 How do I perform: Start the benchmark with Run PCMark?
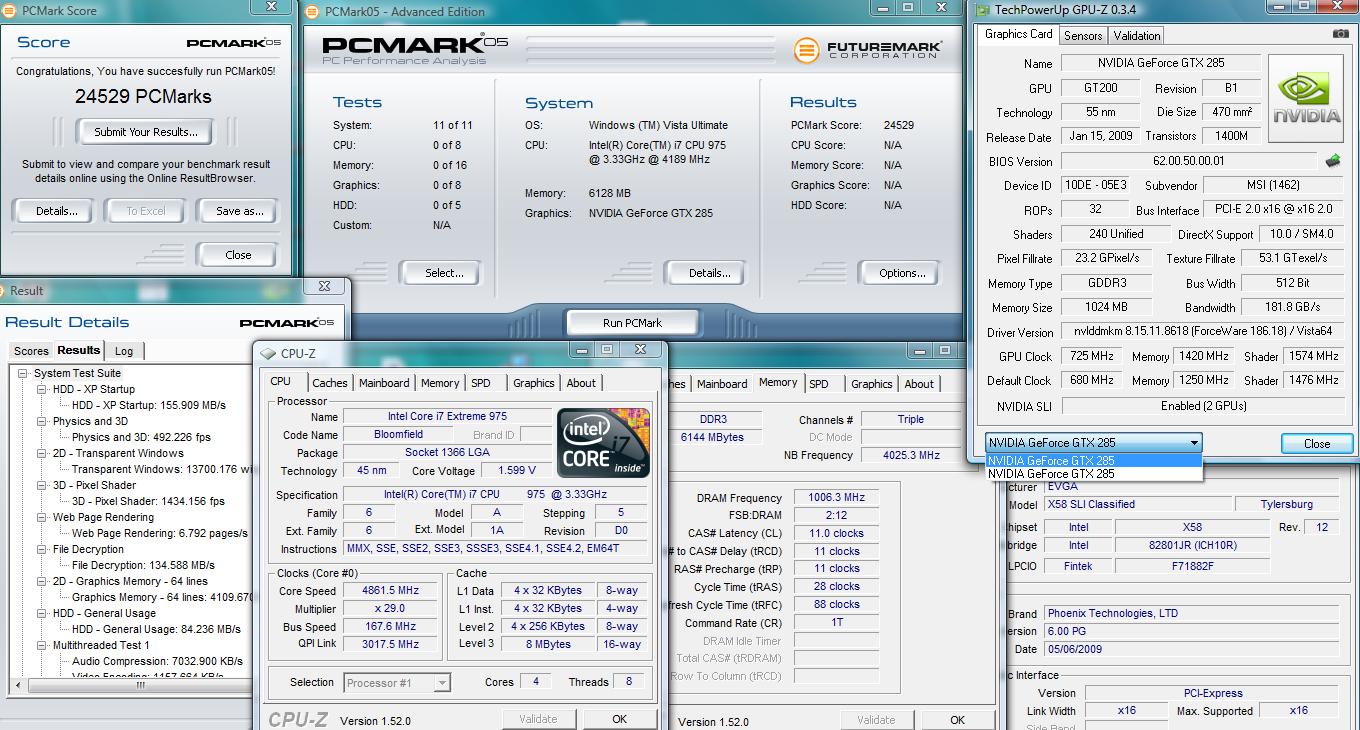tap(632, 323)
